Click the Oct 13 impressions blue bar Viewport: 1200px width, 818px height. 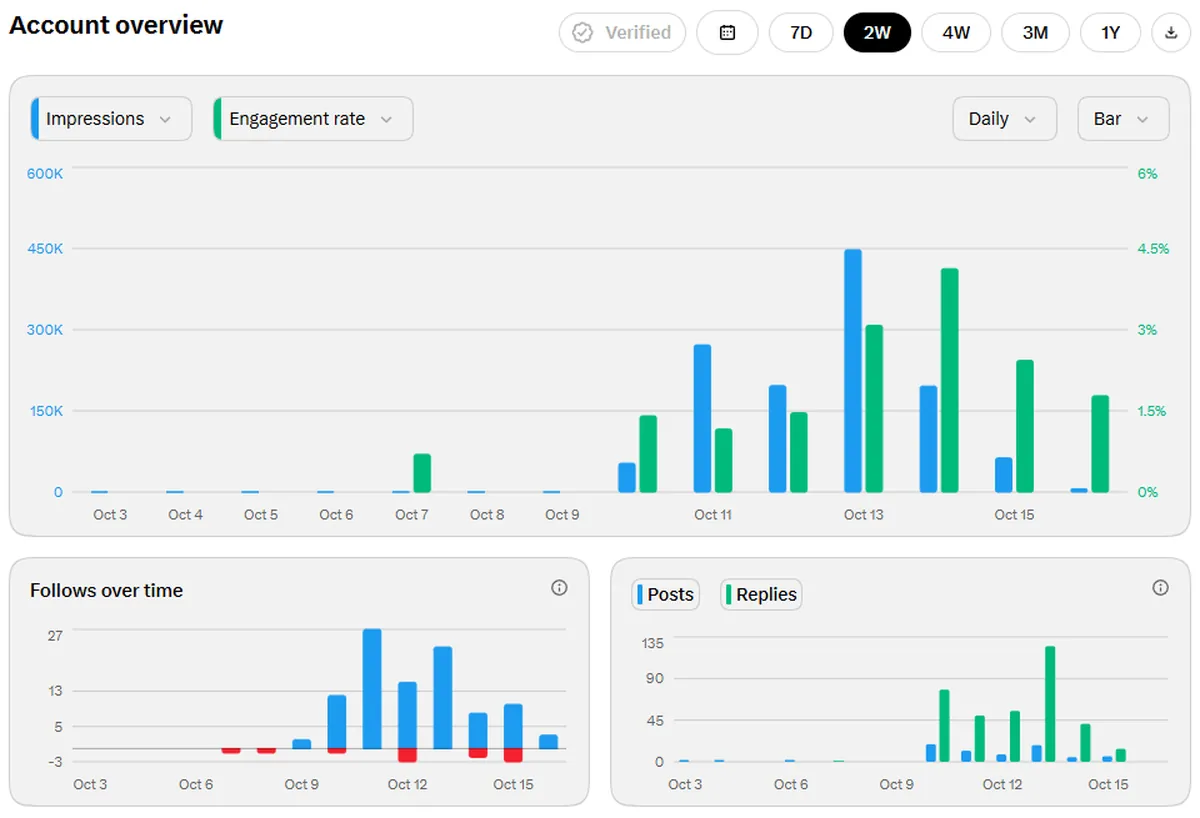[853, 371]
